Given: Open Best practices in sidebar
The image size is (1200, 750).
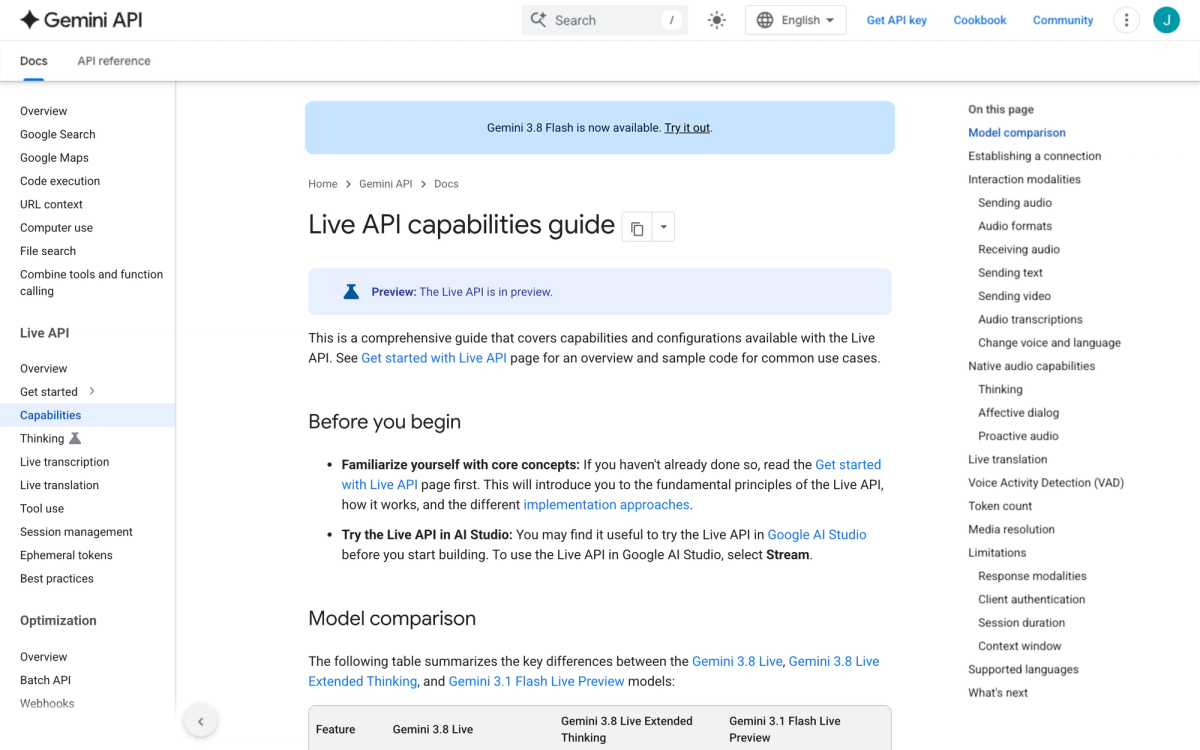Looking at the screenshot, I should tap(57, 579).
